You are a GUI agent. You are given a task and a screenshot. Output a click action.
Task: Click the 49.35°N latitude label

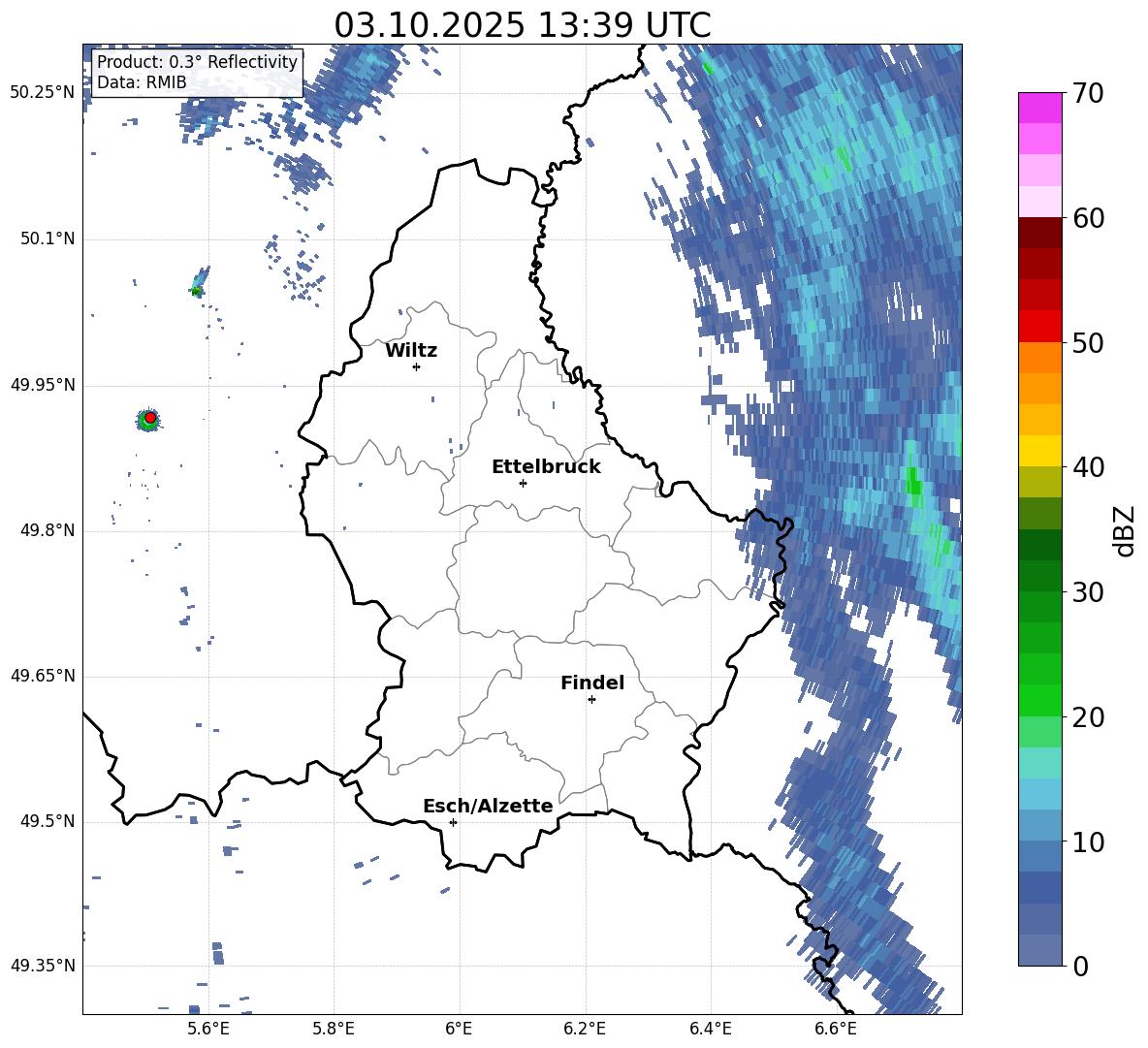click(43, 966)
